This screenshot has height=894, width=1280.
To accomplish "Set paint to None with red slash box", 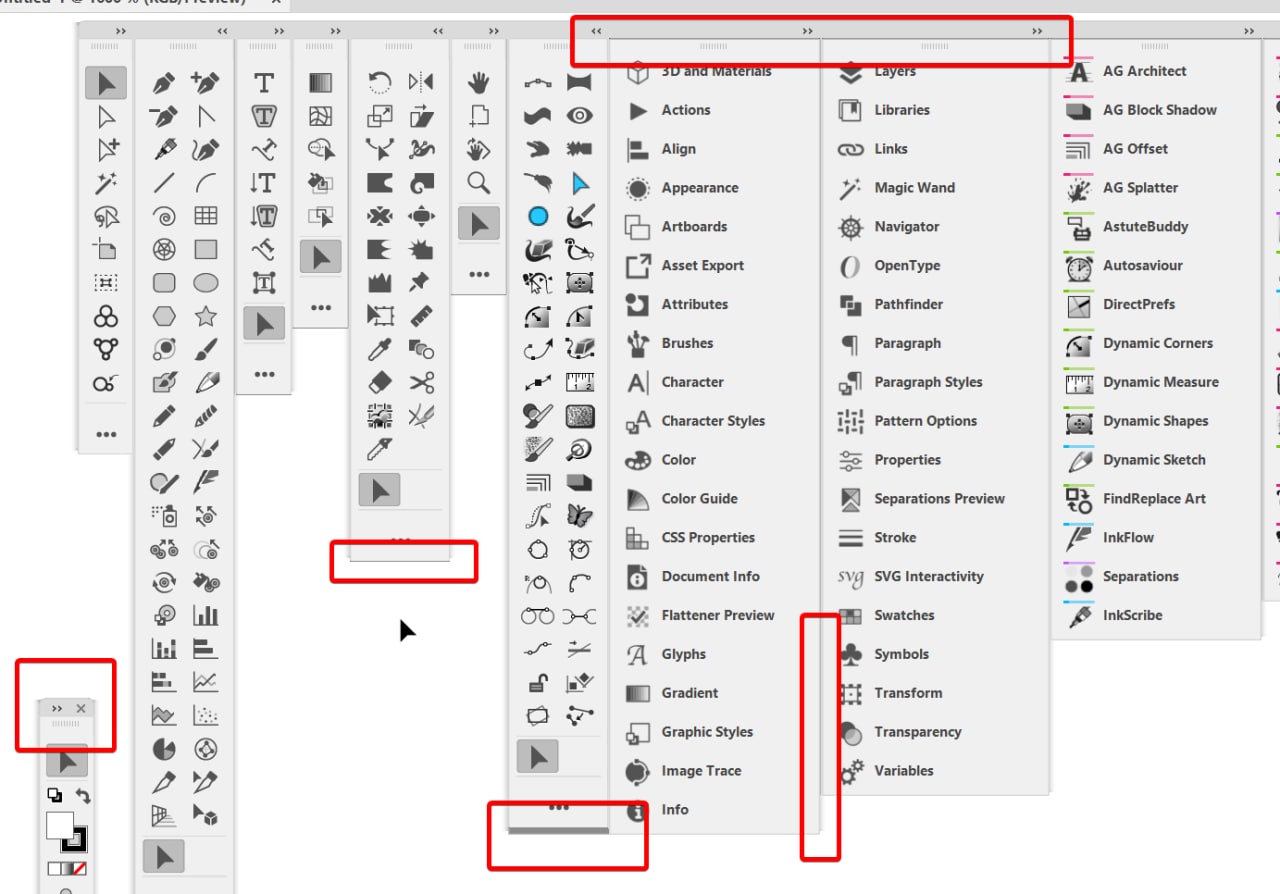I will coord(80,869).
